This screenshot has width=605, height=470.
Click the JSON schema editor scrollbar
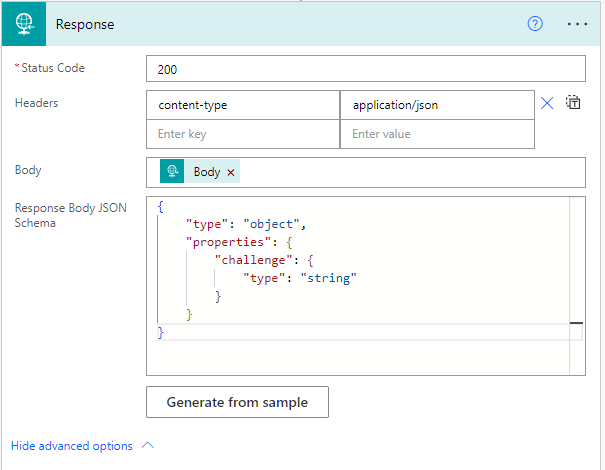(577, 286)
